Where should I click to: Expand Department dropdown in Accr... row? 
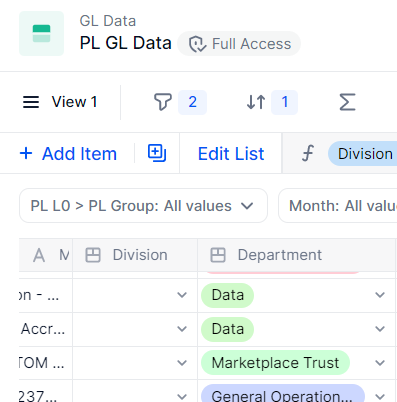click(380, 329)
